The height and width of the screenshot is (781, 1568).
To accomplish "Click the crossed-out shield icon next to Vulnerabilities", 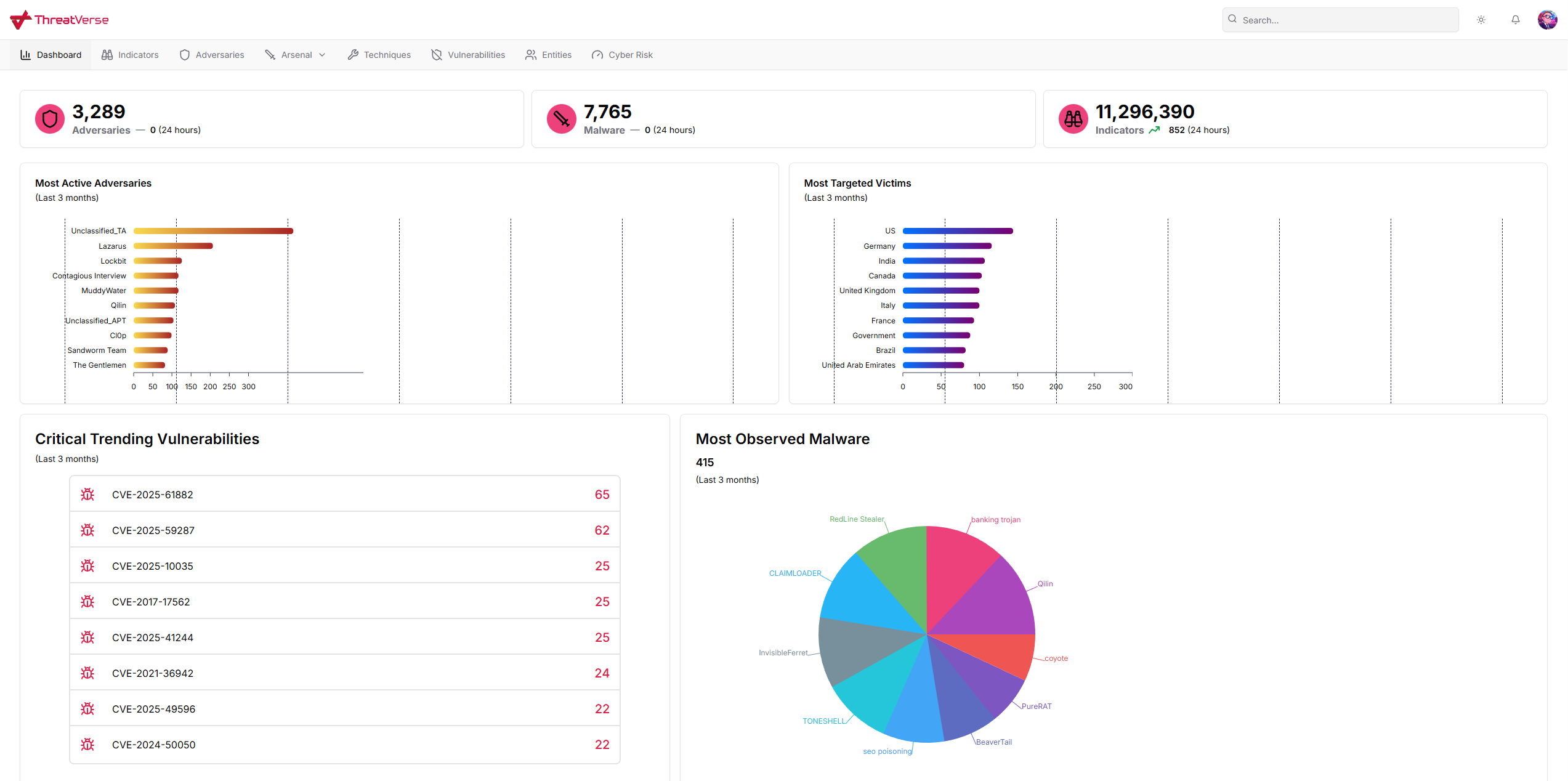I will pos(436,55).
